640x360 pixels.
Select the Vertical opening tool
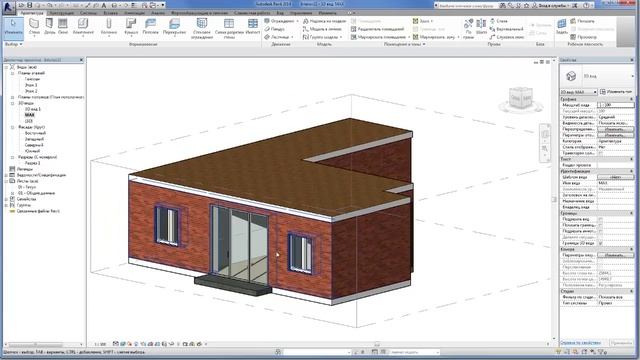pos(507,29)
